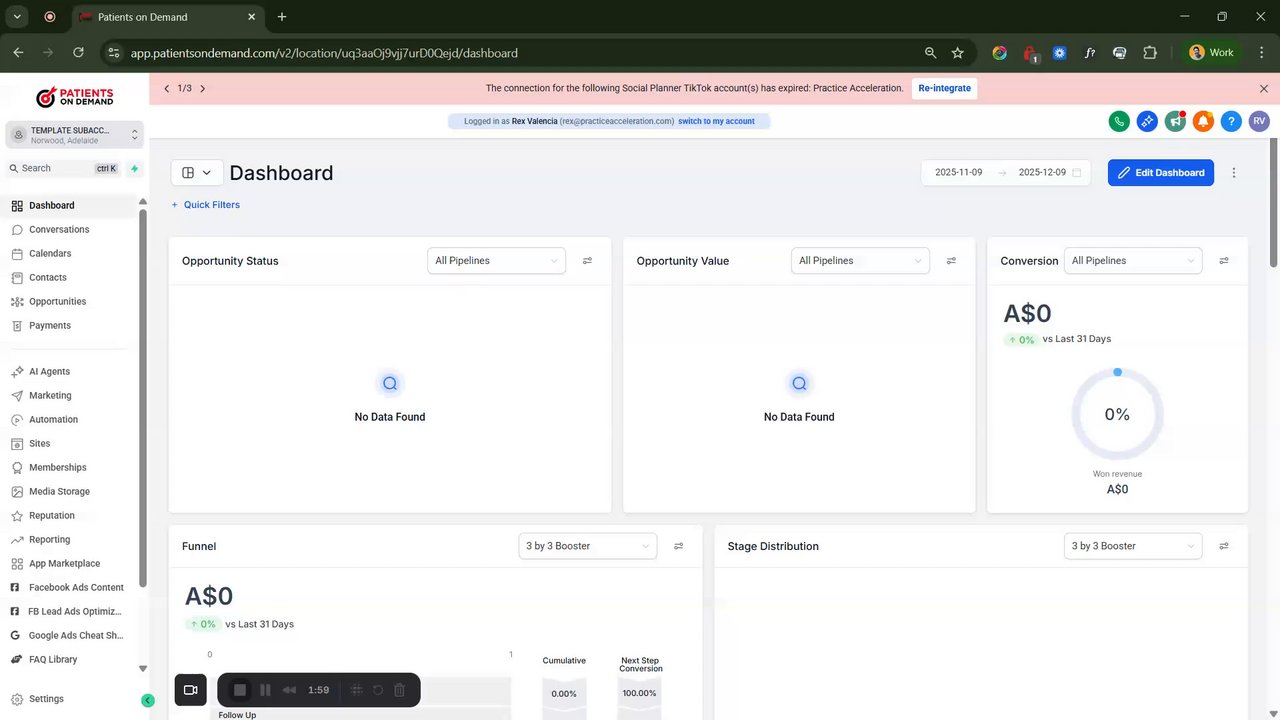
Task: Open filter settings for Opportunity Status widget
Action: point(587,261)
